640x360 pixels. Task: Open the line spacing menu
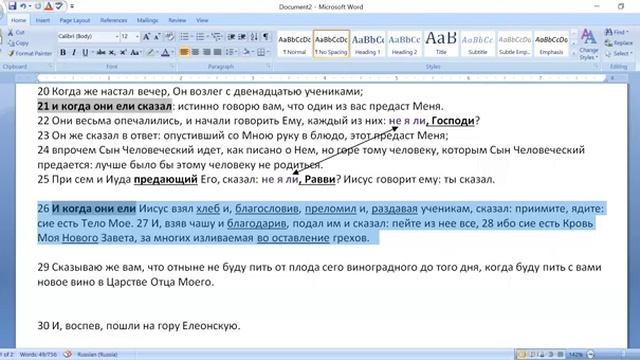pyautogui.click(x=231, y=52)
